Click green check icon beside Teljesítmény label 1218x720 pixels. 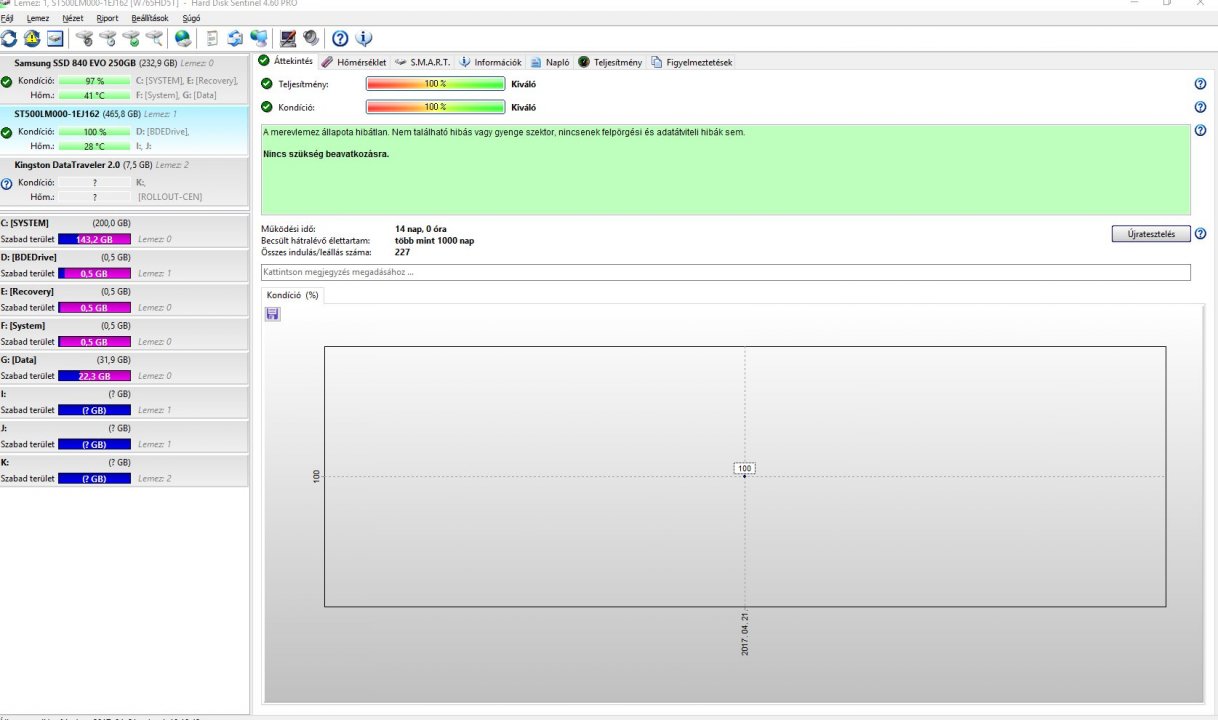266,84
